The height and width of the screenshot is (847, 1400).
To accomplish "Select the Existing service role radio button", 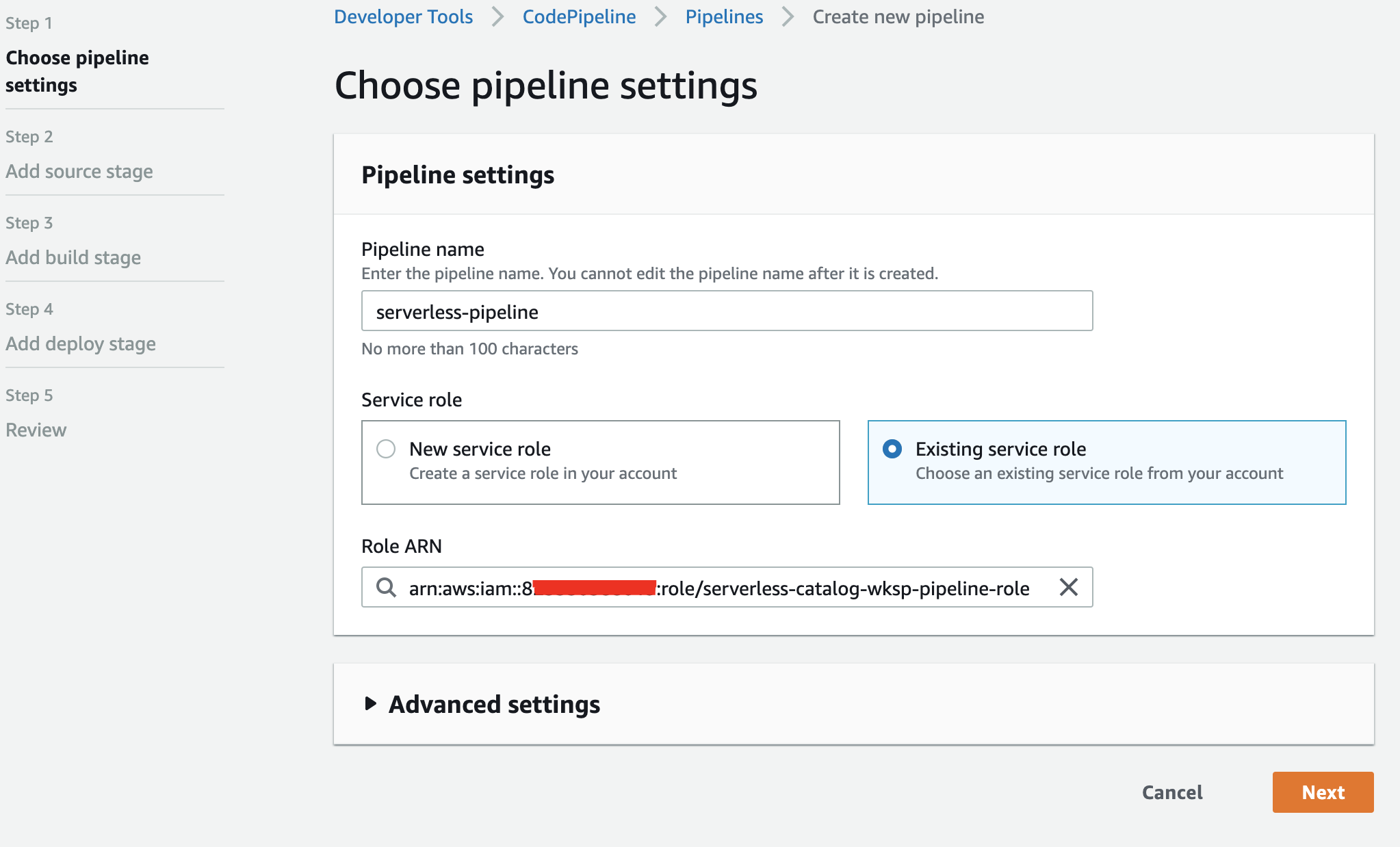I will pos(892,449).
